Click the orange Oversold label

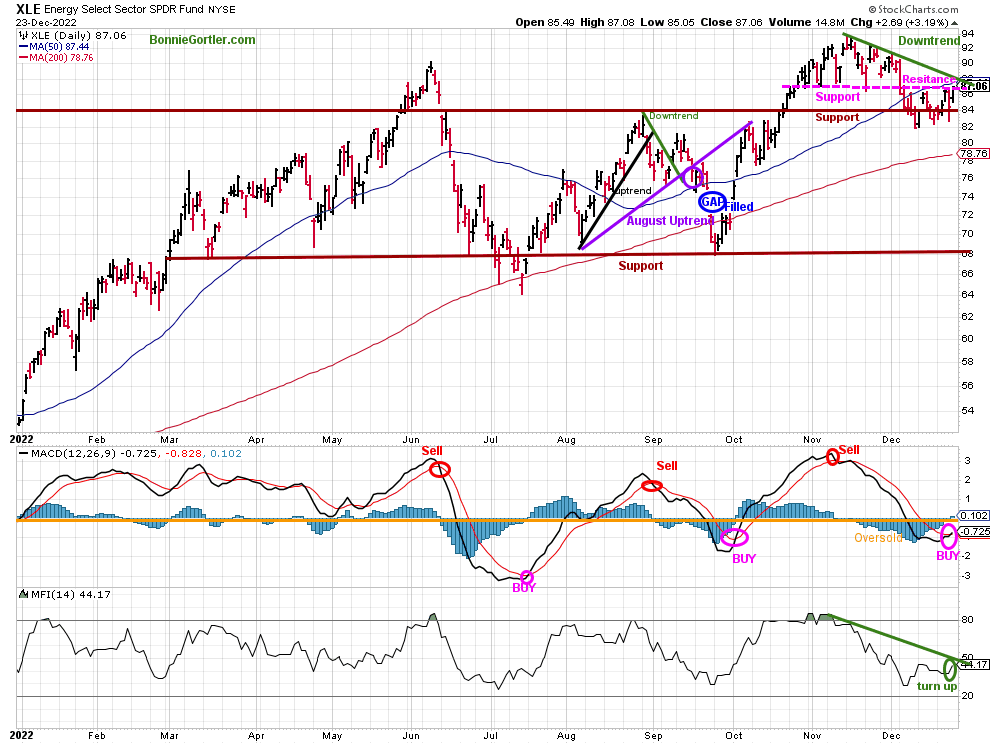click(878, 538)
